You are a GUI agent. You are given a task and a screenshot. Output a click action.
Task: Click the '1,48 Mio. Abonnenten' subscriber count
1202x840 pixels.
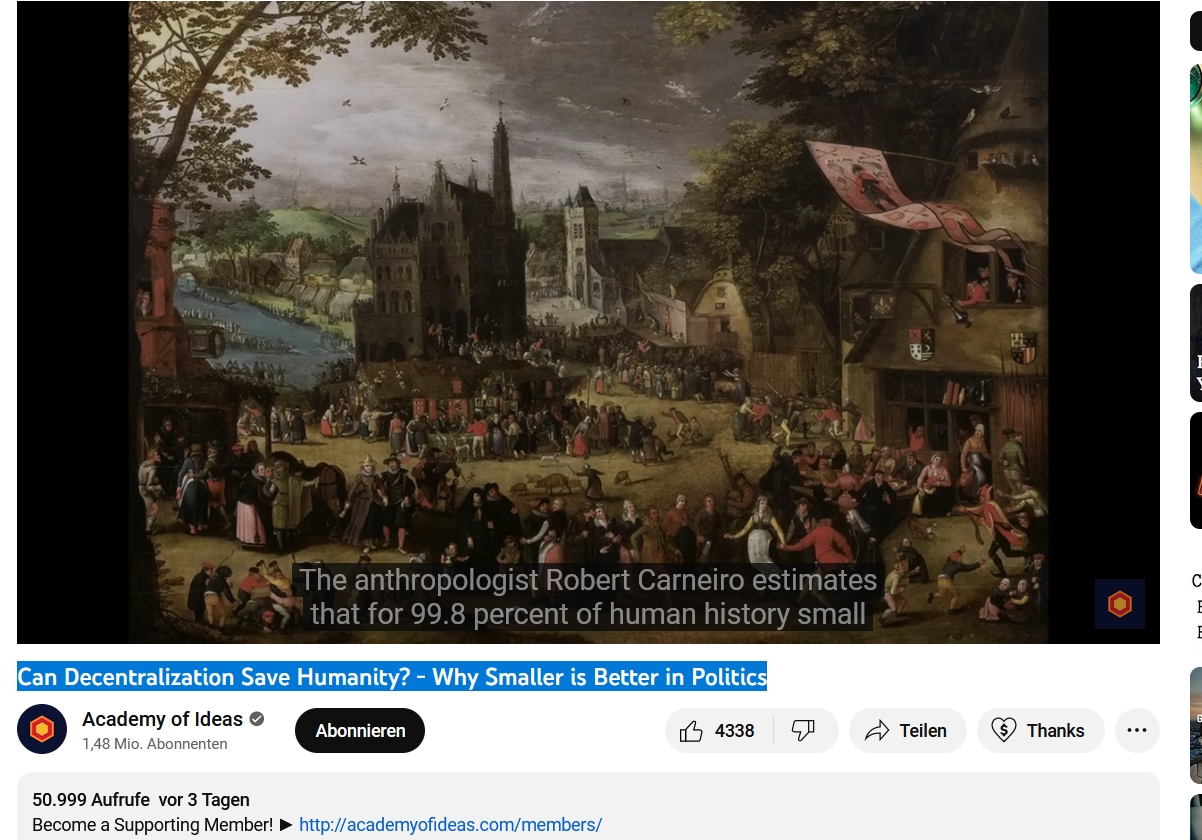click(x=155, y=744)
